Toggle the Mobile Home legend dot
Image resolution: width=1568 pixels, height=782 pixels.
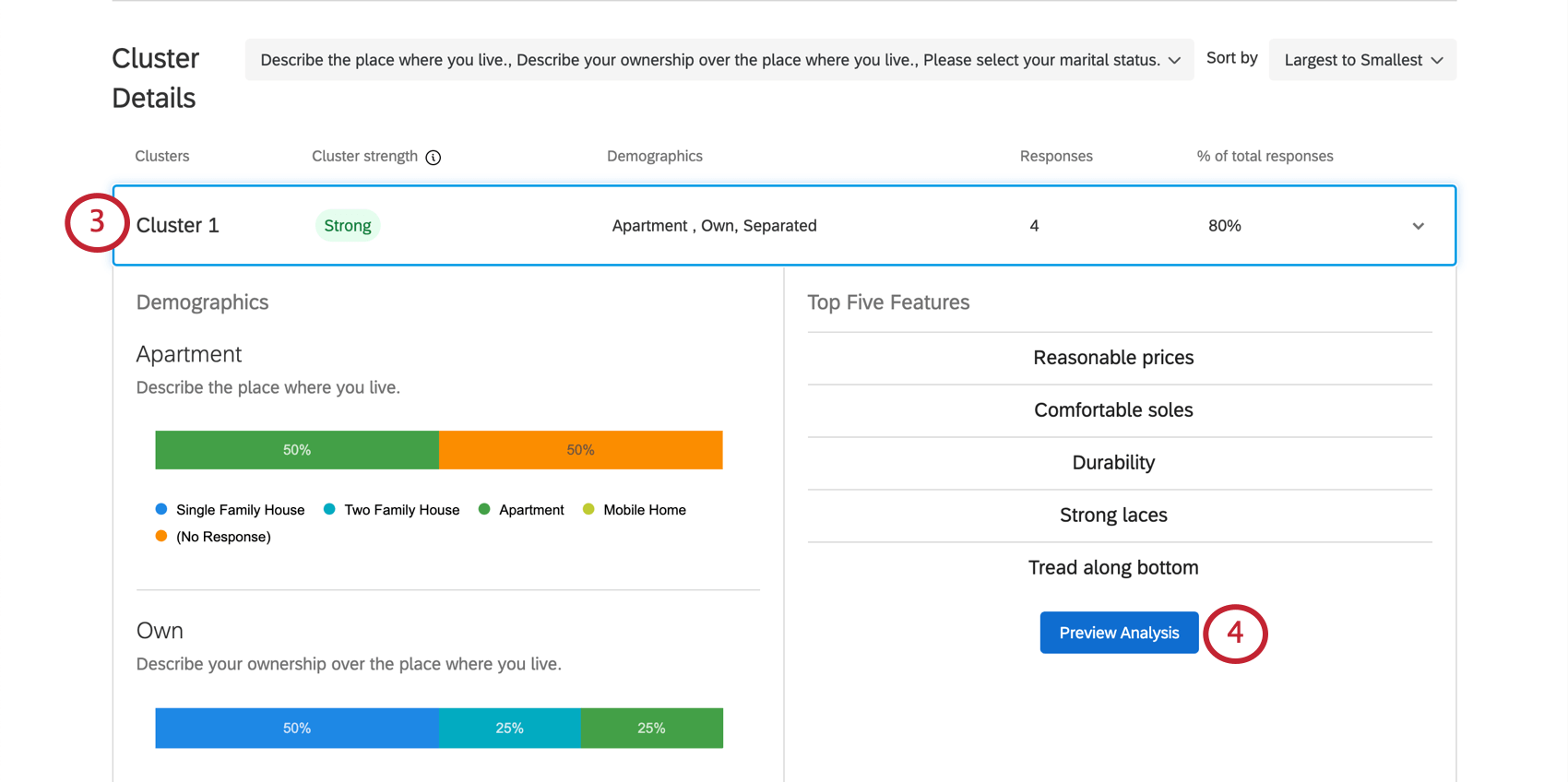click(x=588, y=509)
